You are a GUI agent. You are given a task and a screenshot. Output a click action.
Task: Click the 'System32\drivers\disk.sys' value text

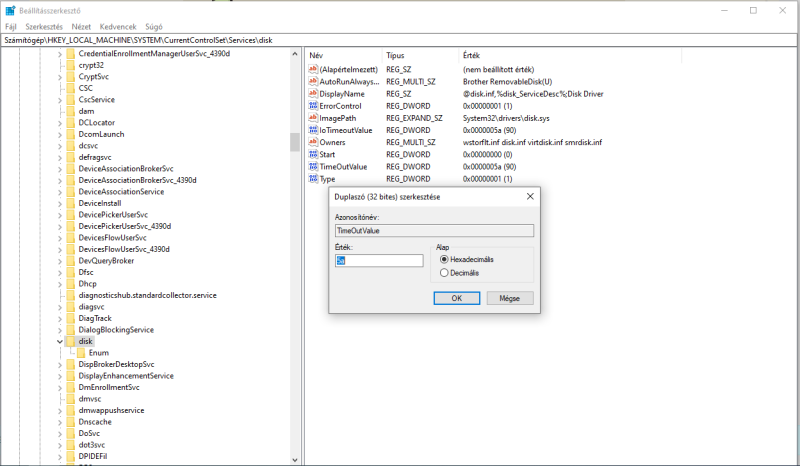click(506, 118)
